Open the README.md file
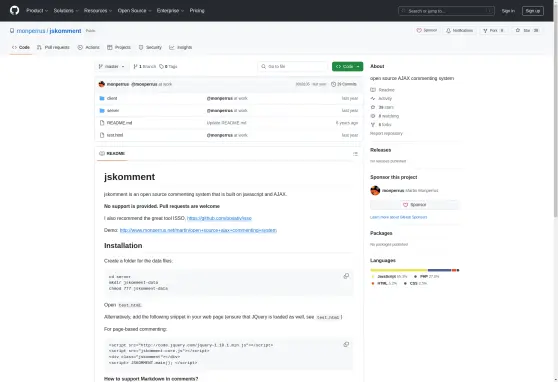Viewport: 558px width, 382px height. (120, 123)
